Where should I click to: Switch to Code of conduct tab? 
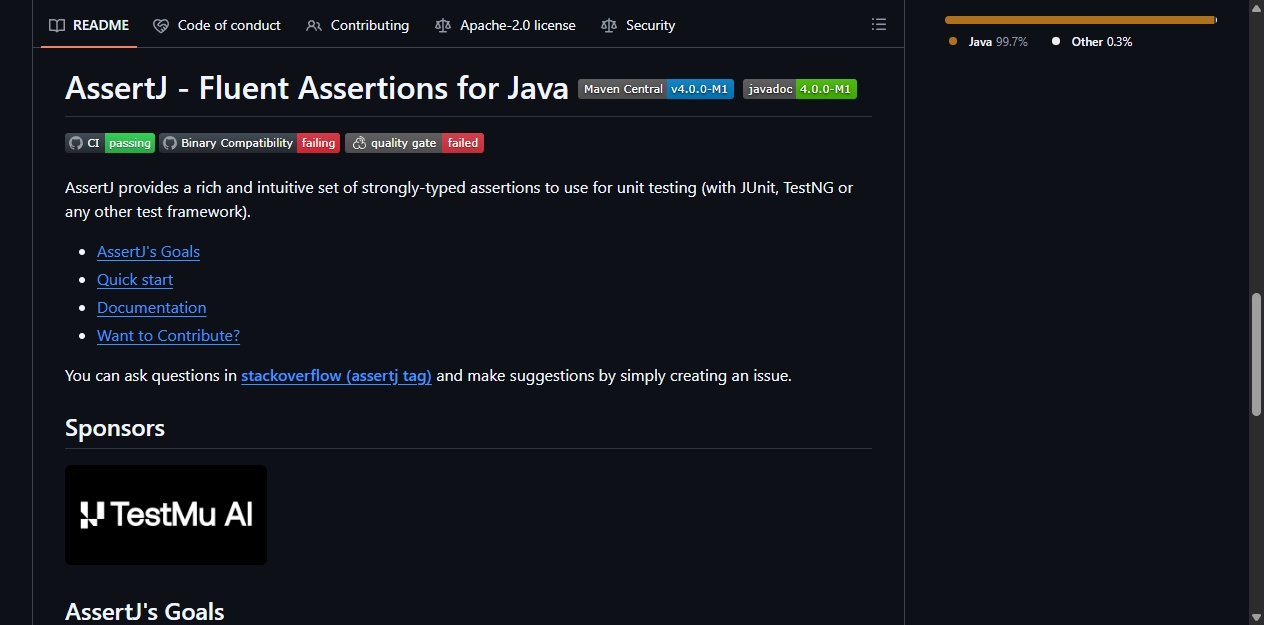[x=217, y=25]
